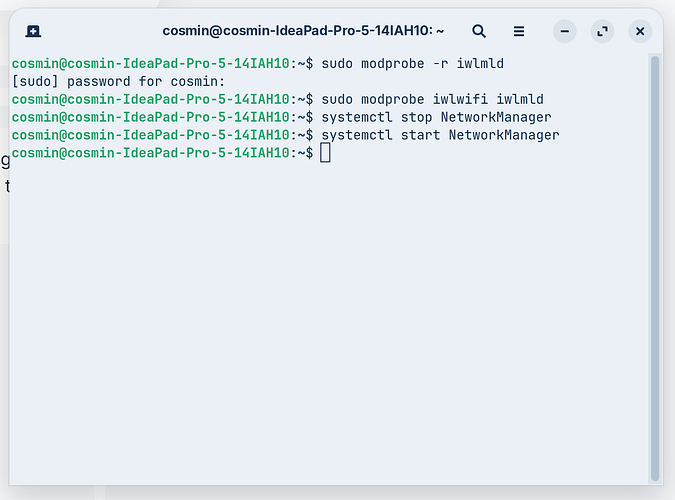Open a new terminal tab
Viewport: 675px width, 500px height.
click(x=33, y=31)
